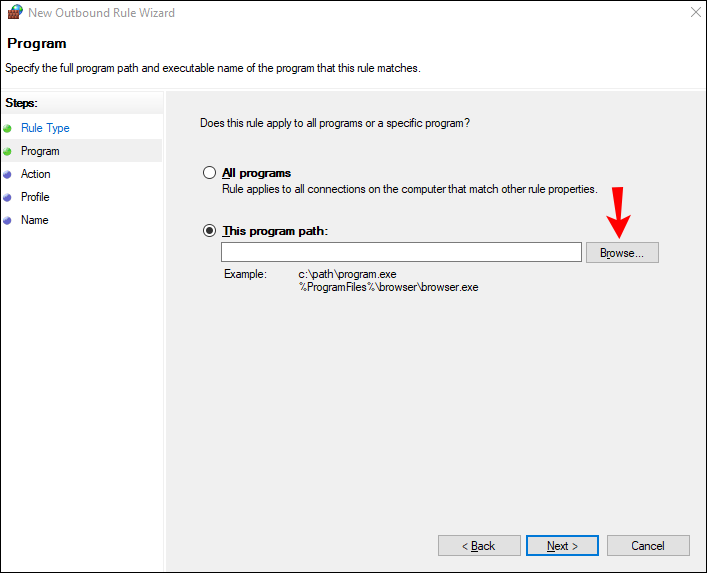Go back with the Back button
Image resolution: width=707 pixels, height=573 pixels.
pyautogui.click(x=479, y=546)
